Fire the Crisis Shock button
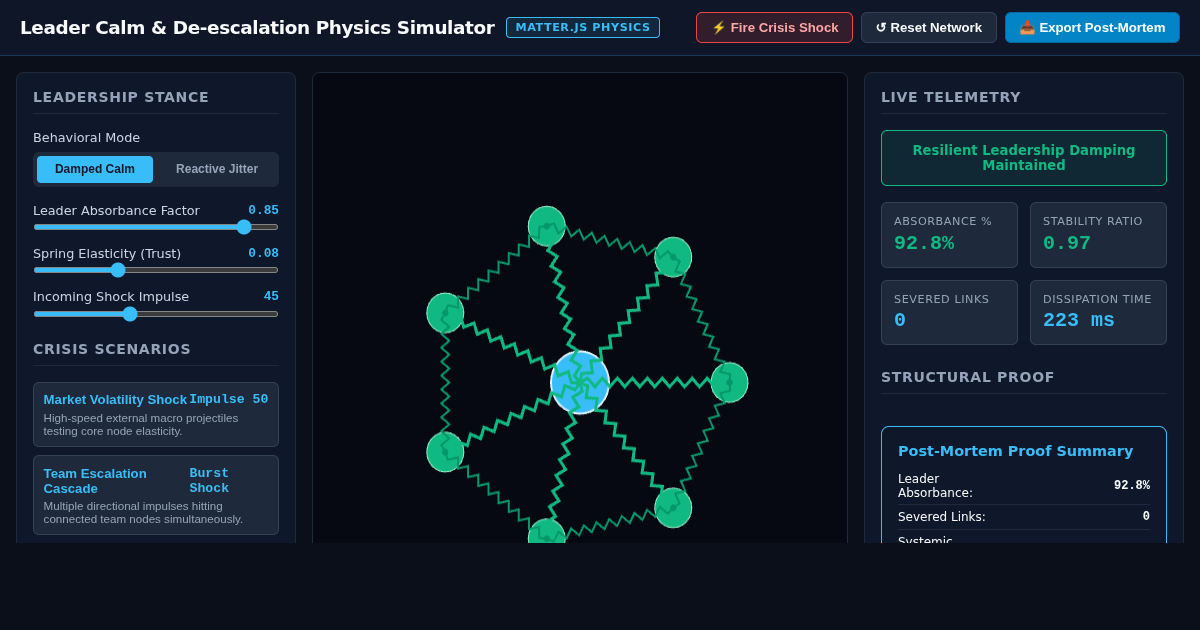This screenshot has height=630, width=1200. click(x=774, y=28)
